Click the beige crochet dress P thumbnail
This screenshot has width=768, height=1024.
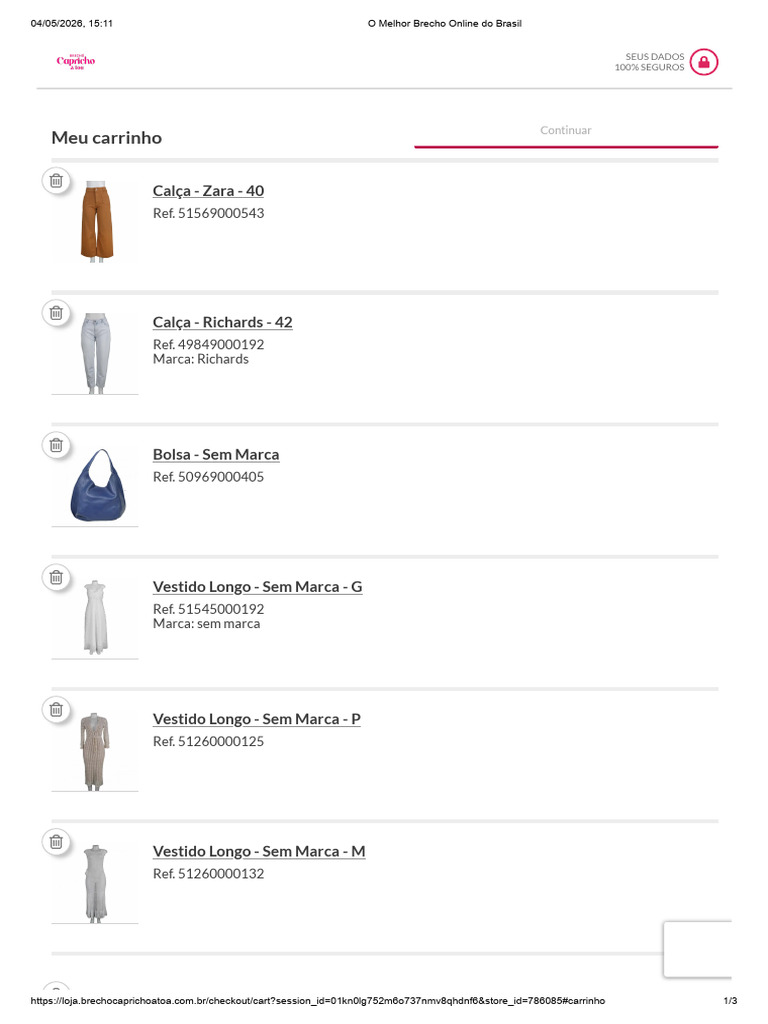point(95,751)
